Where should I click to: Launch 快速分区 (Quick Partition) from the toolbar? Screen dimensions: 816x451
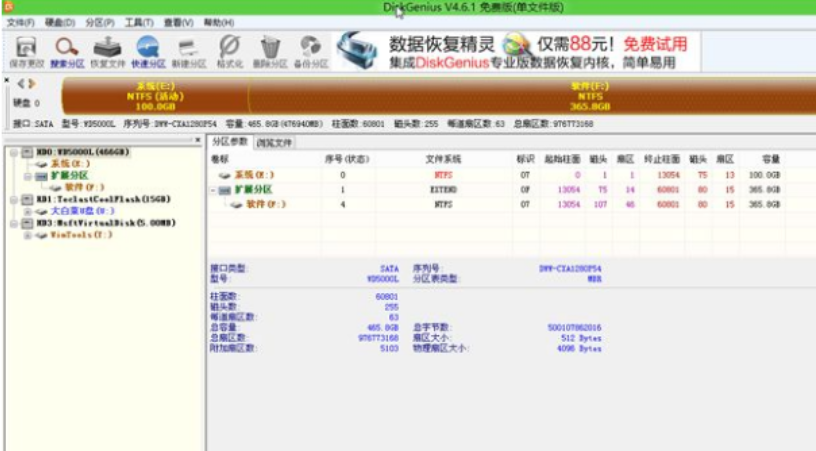(x=149, y=52)
